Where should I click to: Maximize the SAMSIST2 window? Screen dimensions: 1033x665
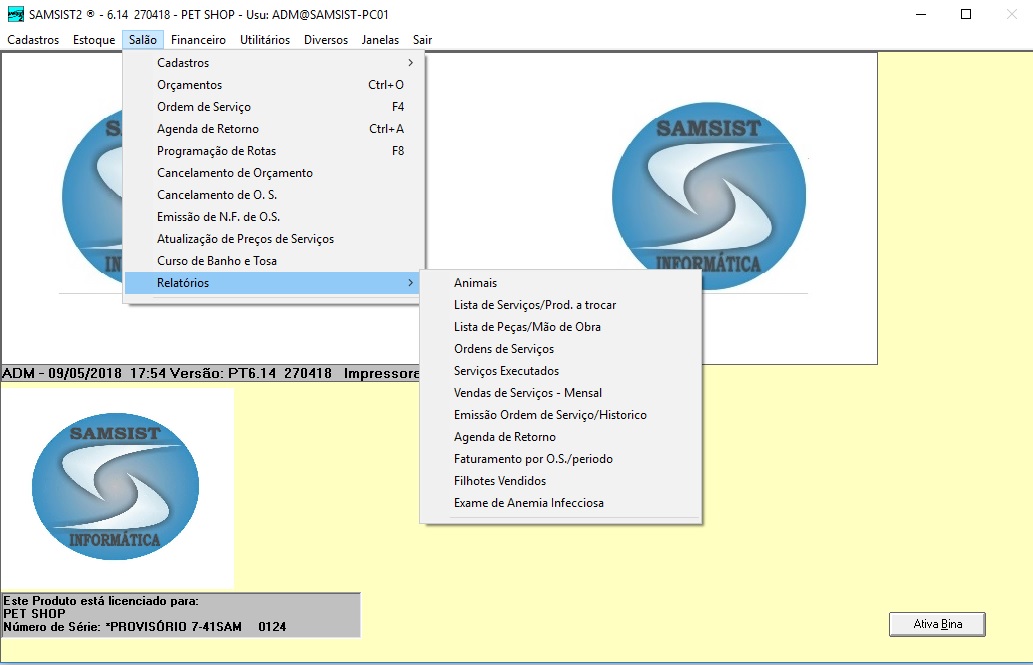[966, 14]
